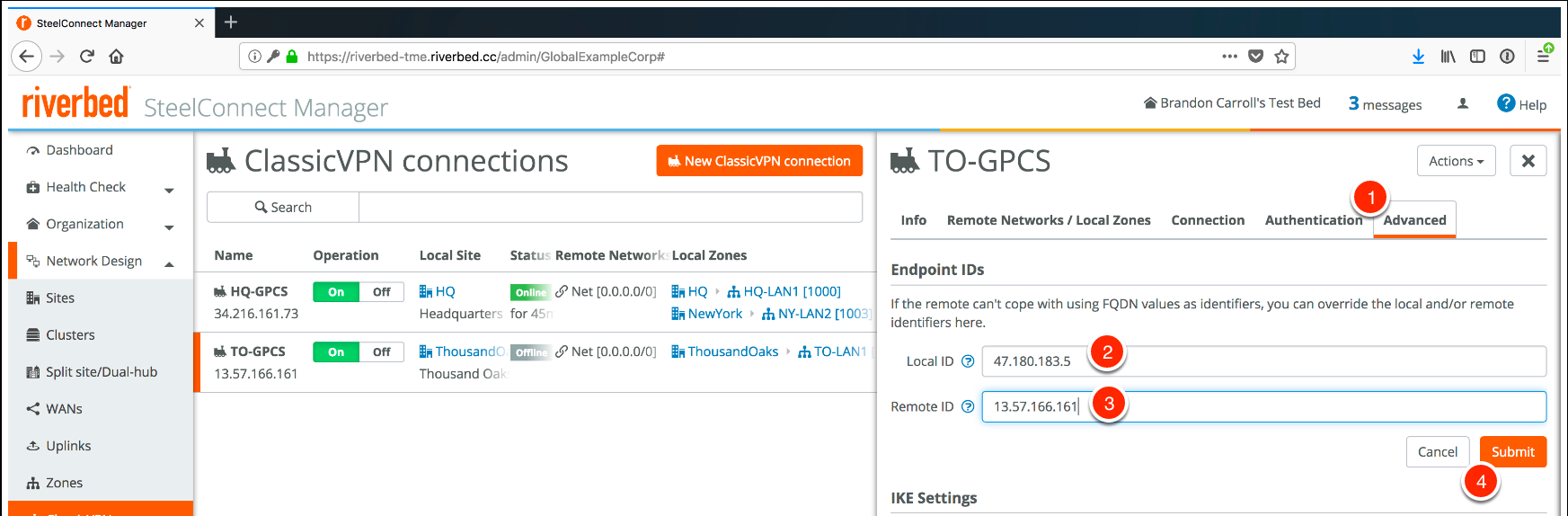Open the downloads arrow icon

1418,57
